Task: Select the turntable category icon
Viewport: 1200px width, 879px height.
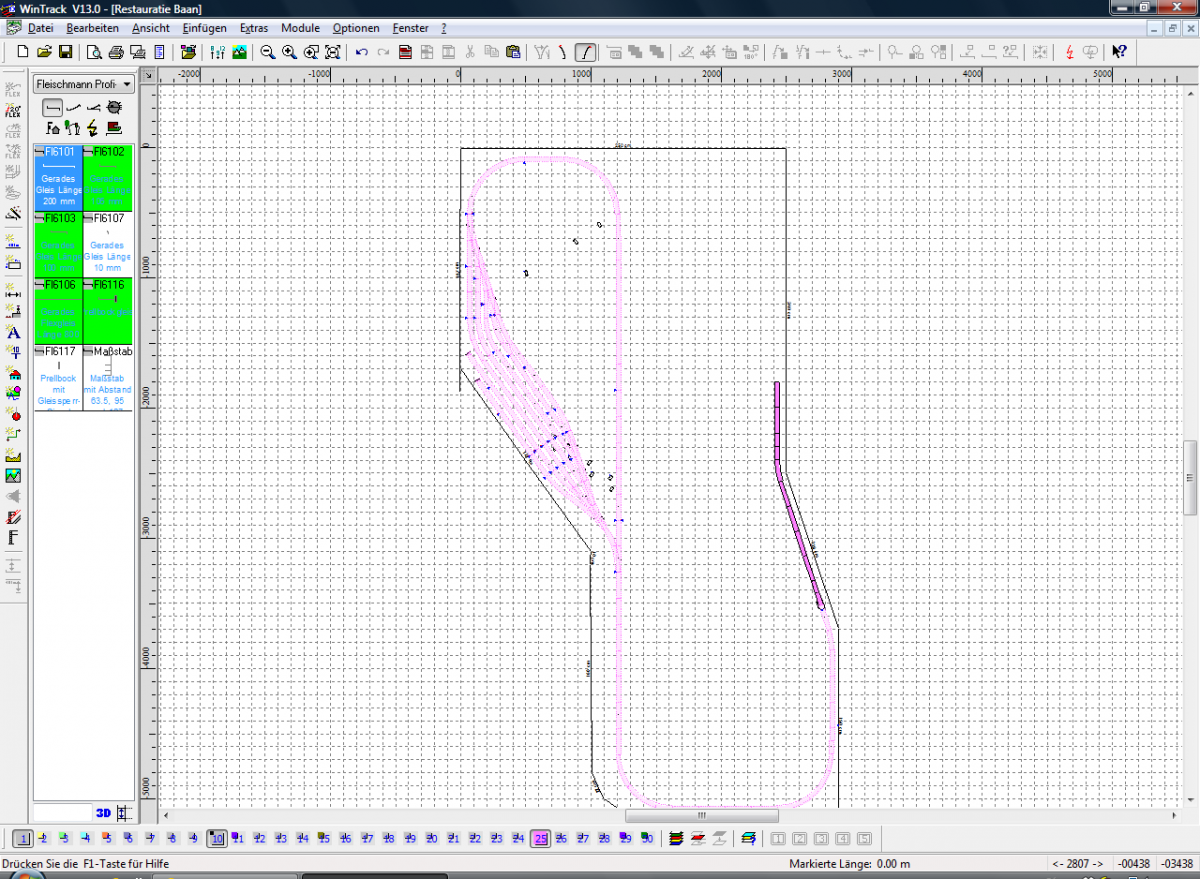Action: (114, 107)
